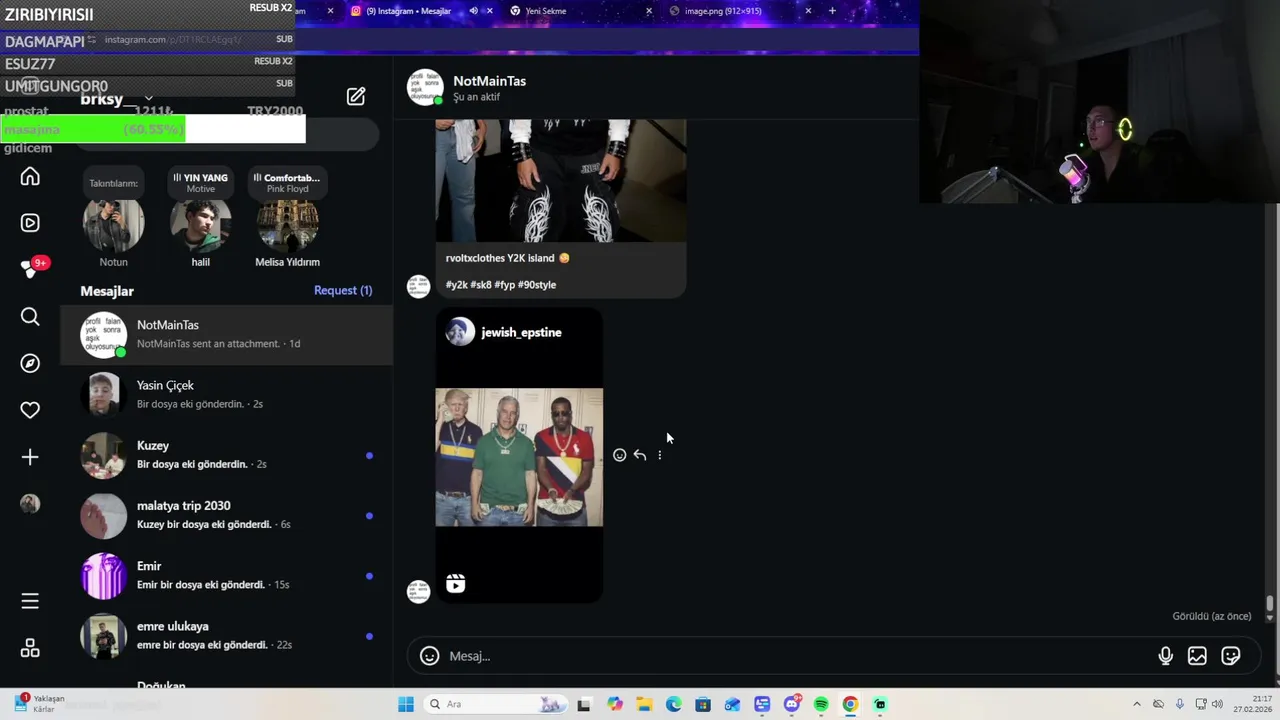Click the volume icon in system tray
Viewport: 1280px width, 720px height.
click(x=1217, y=704)
